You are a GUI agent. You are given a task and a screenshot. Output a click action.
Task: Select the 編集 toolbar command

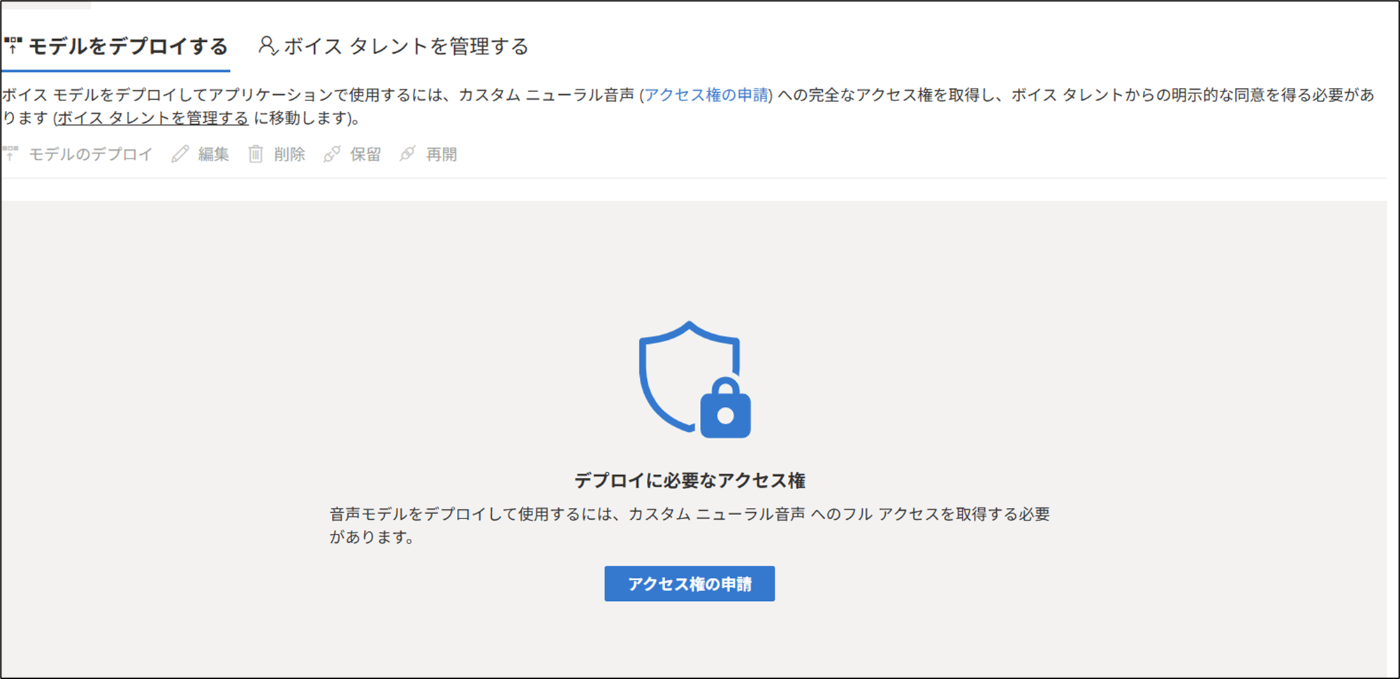pyautogui.click(x=200, y=154)
